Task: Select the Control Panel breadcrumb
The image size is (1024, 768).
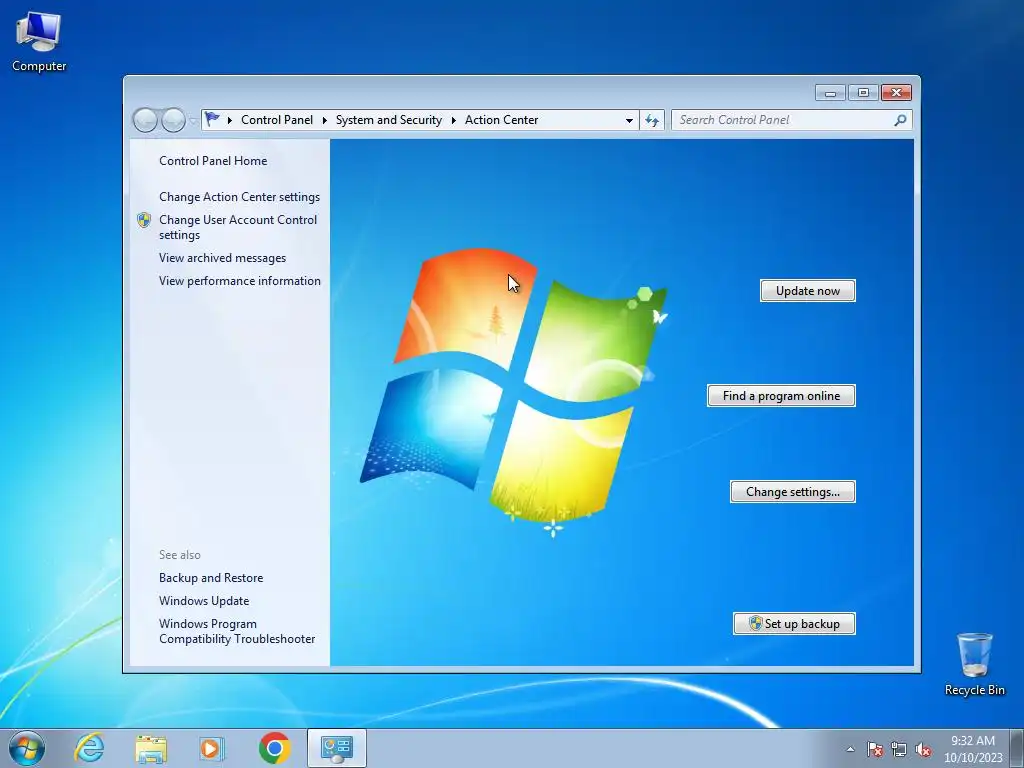Action: [x=277, y=120]
